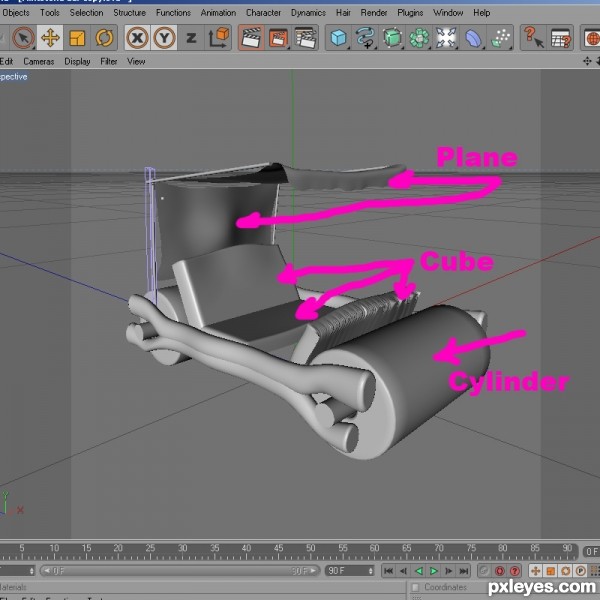The width and height of the screenshot is (600, 600).
Task: Toggle the Y axis lock
Action: 164,38
